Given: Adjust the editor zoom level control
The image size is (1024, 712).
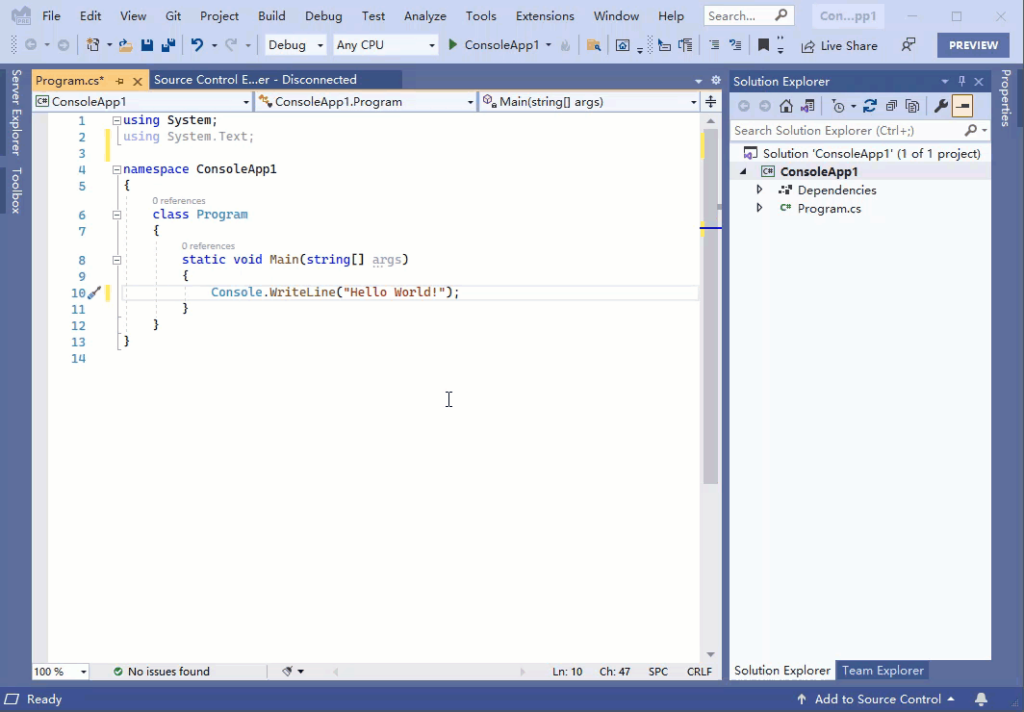Looking at the screenshot, I should point(56,671).
